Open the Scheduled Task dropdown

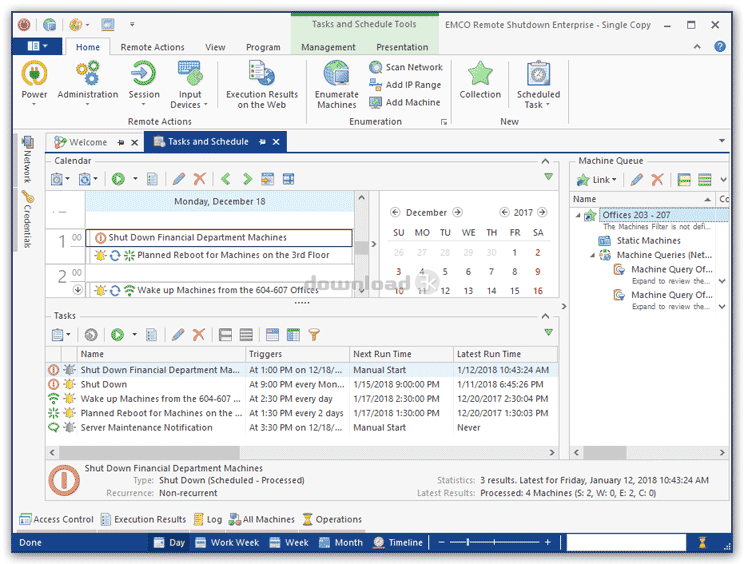(x=538, y=84)
